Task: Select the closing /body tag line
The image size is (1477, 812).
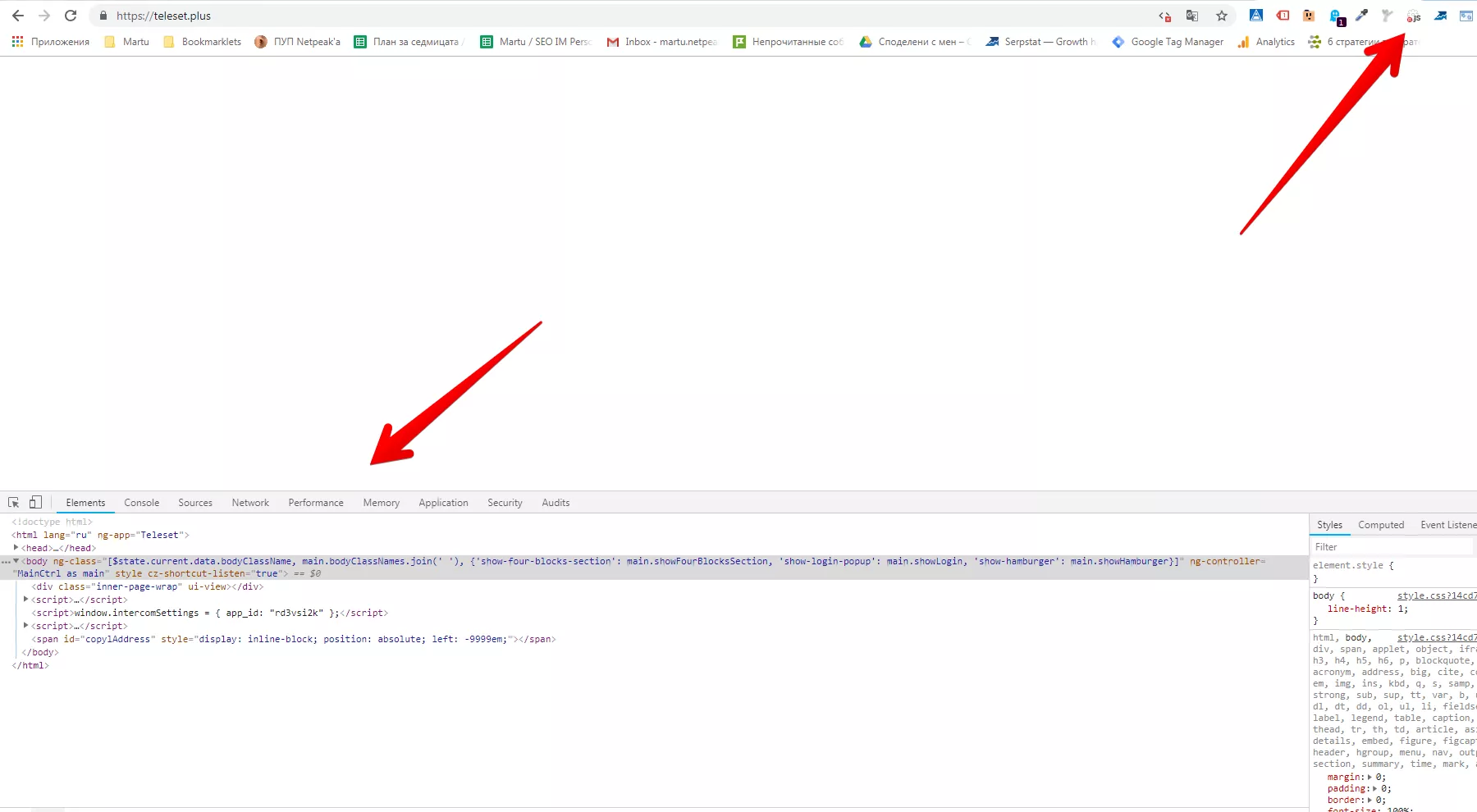Action: tap(40, 652)
